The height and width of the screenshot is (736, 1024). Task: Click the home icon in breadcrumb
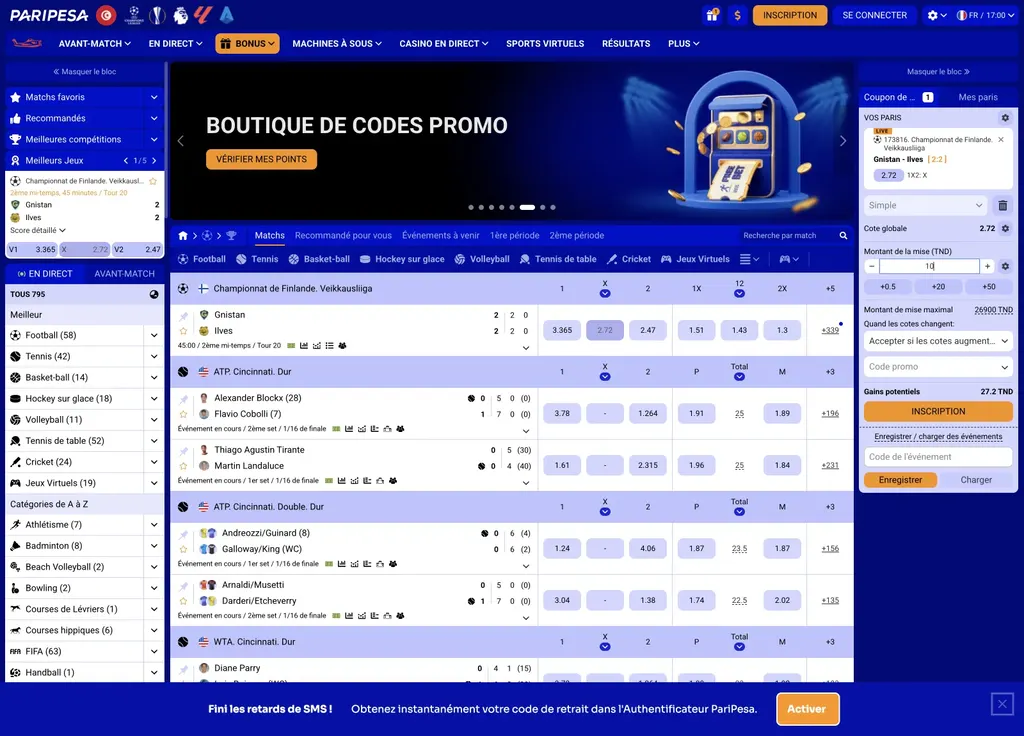183,236
